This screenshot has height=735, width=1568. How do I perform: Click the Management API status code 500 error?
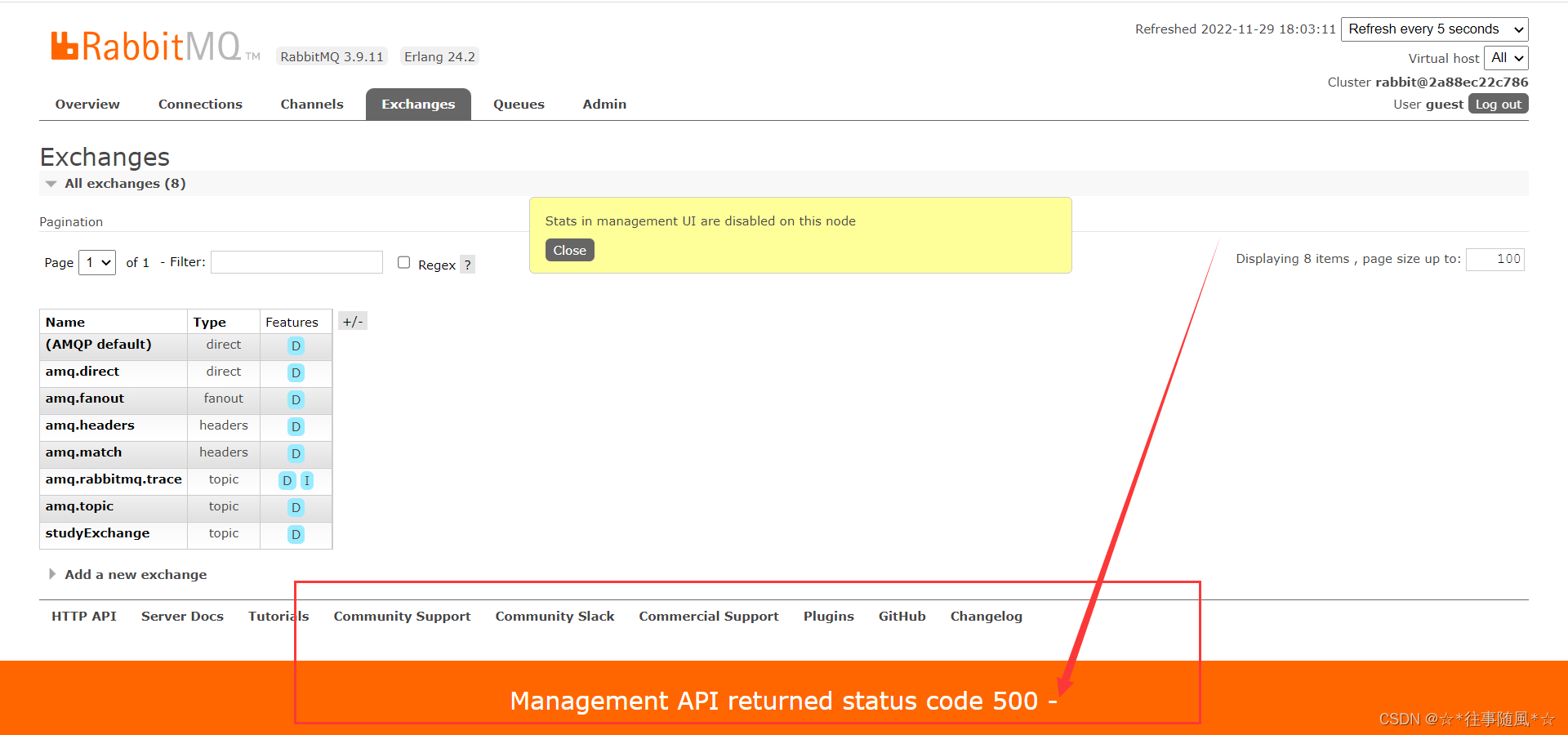click(784, 702)
